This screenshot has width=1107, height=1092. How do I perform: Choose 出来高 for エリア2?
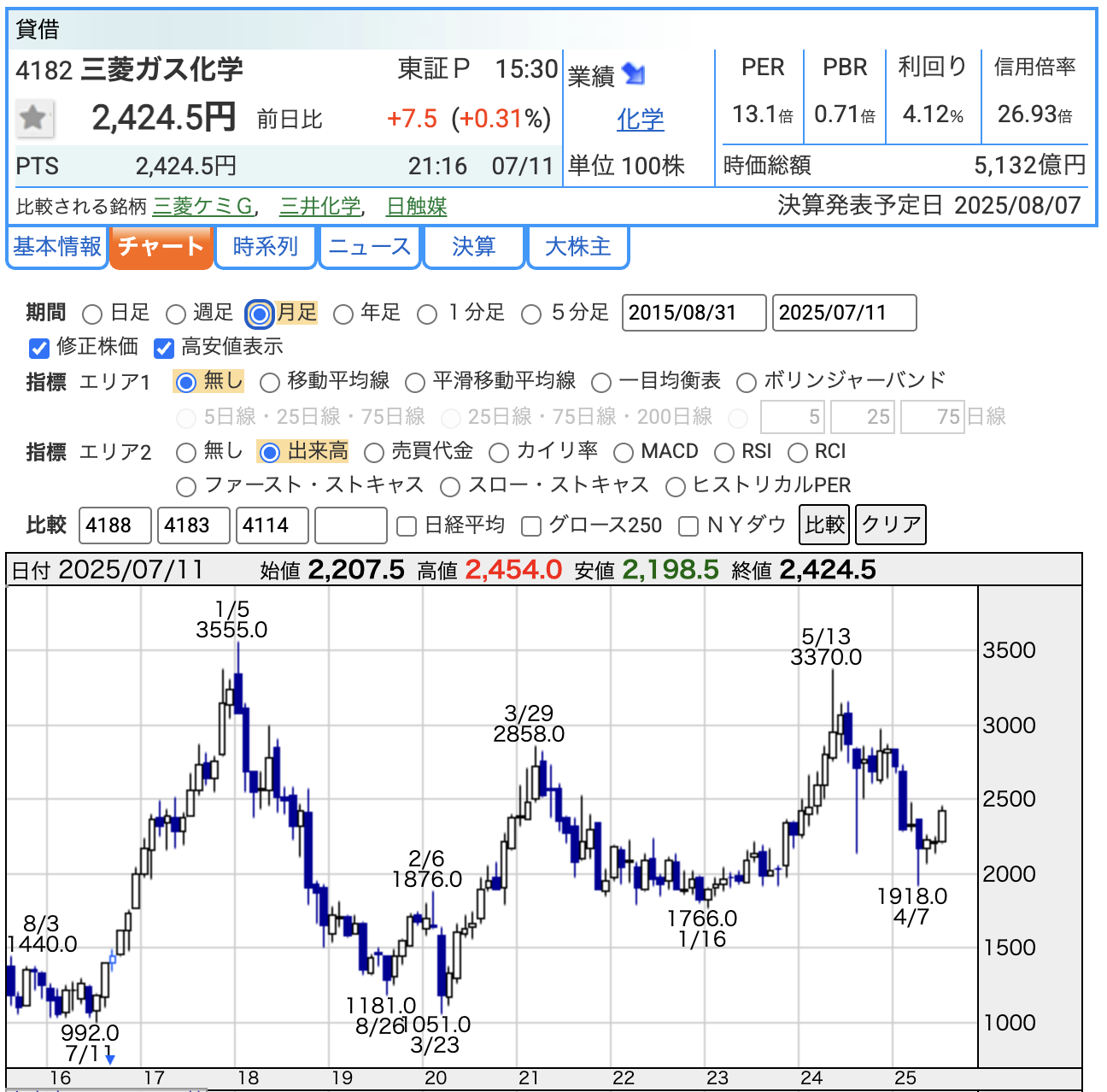(x=269, y=452)
